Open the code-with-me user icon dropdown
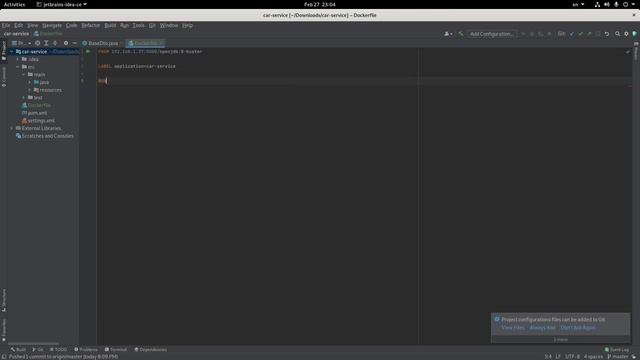This screenshot has width=640, height=360. pyautogui.click(x=448, y=34)
